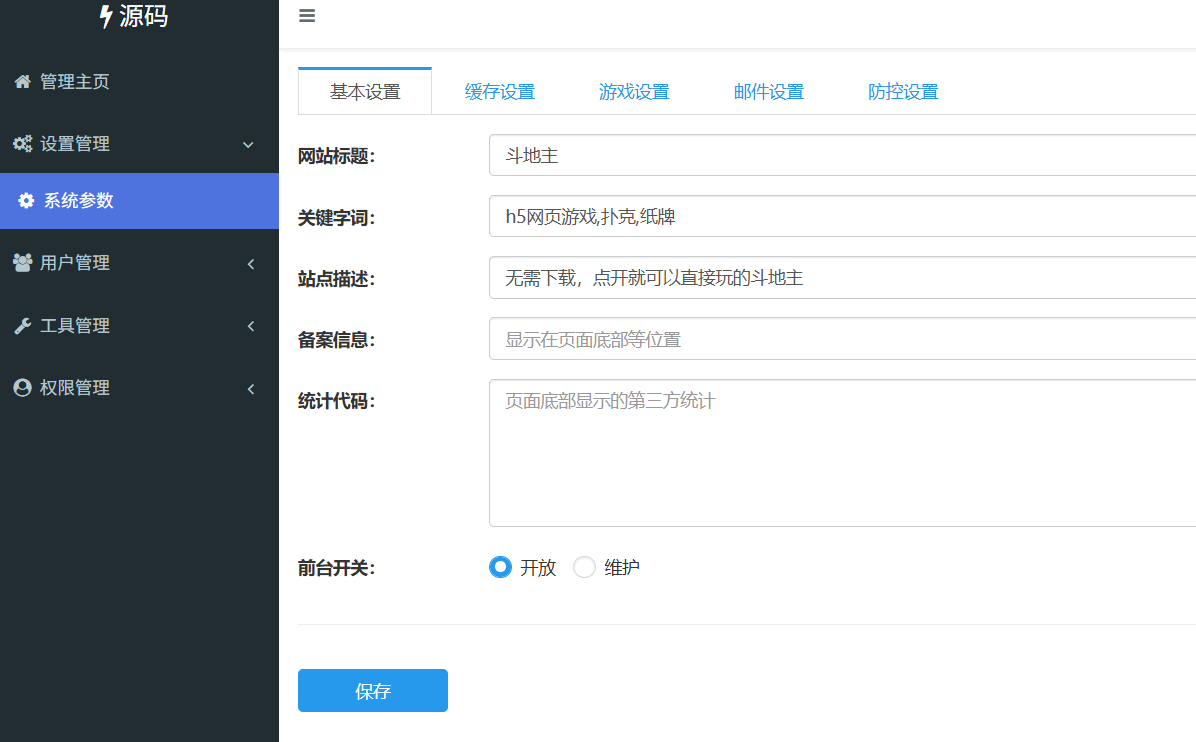Go to the 邮件设置 tab
Viewport: 1196px width, 742px height.
coord(769,92)
